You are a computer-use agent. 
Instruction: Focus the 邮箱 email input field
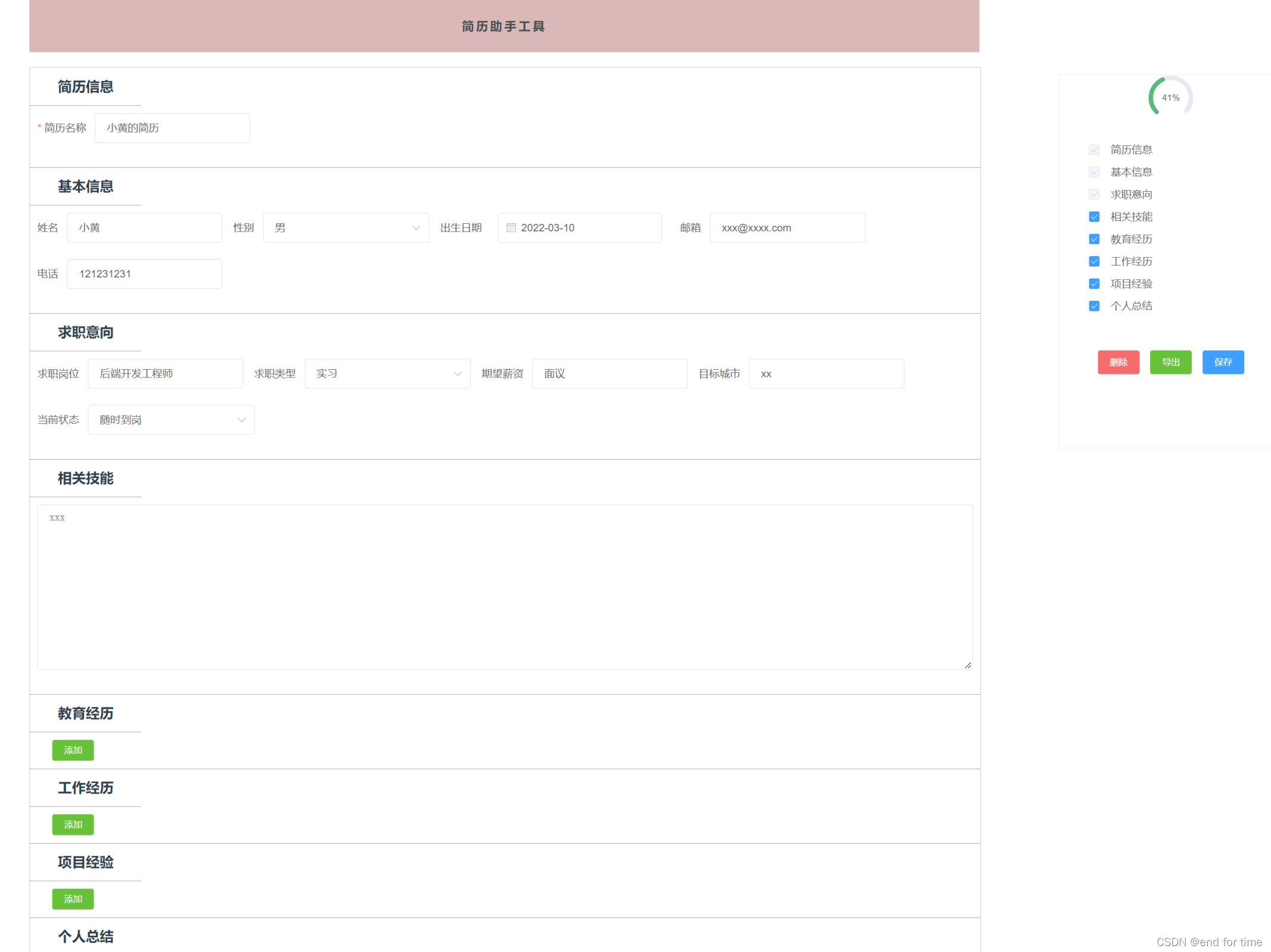(786, 228)
